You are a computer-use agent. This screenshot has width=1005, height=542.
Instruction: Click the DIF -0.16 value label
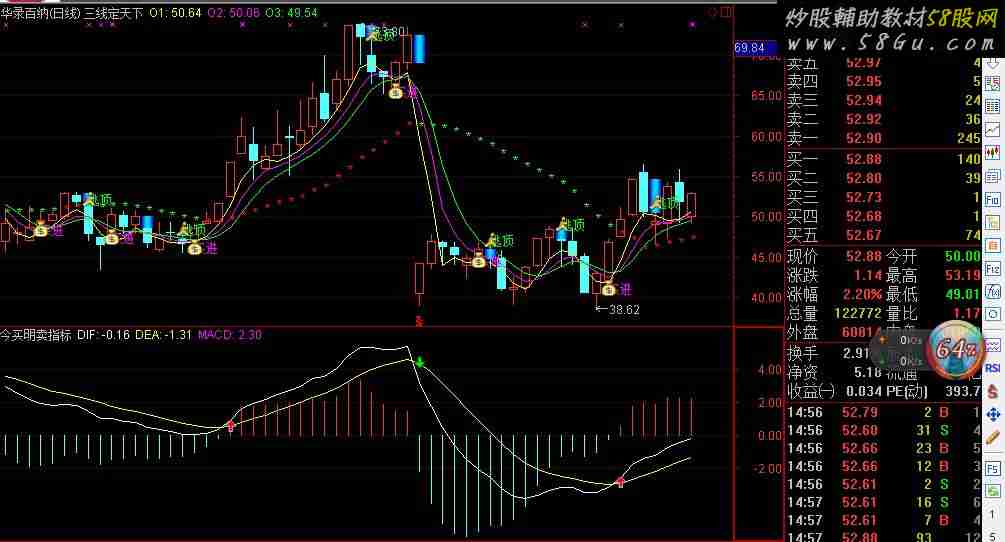(x=103, y=334)
